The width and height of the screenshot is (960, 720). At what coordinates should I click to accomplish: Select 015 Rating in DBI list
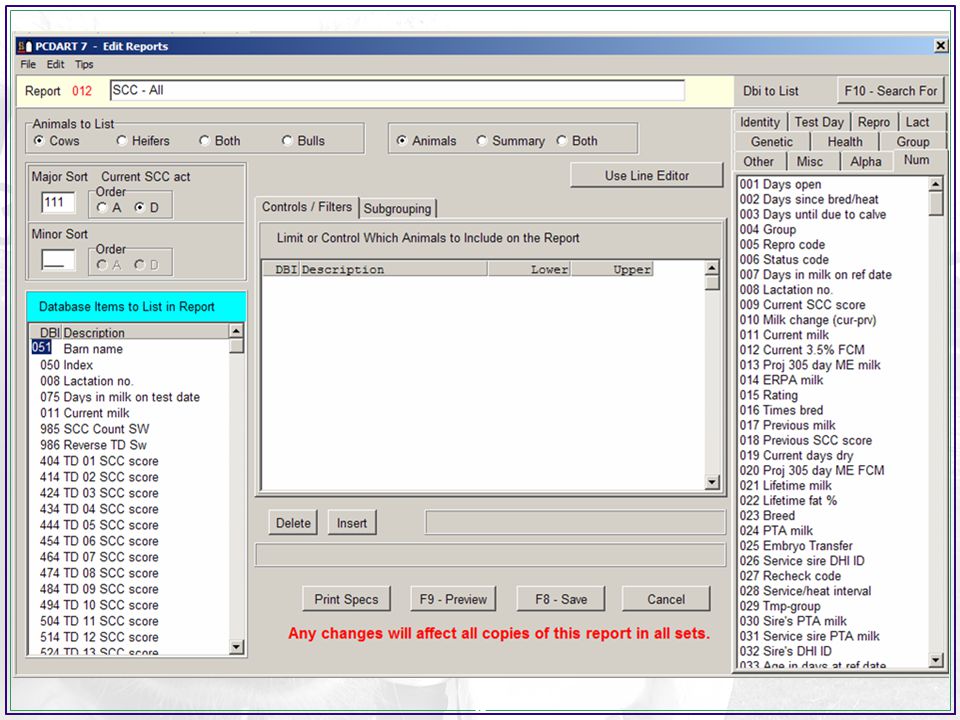tap(833, 395)
